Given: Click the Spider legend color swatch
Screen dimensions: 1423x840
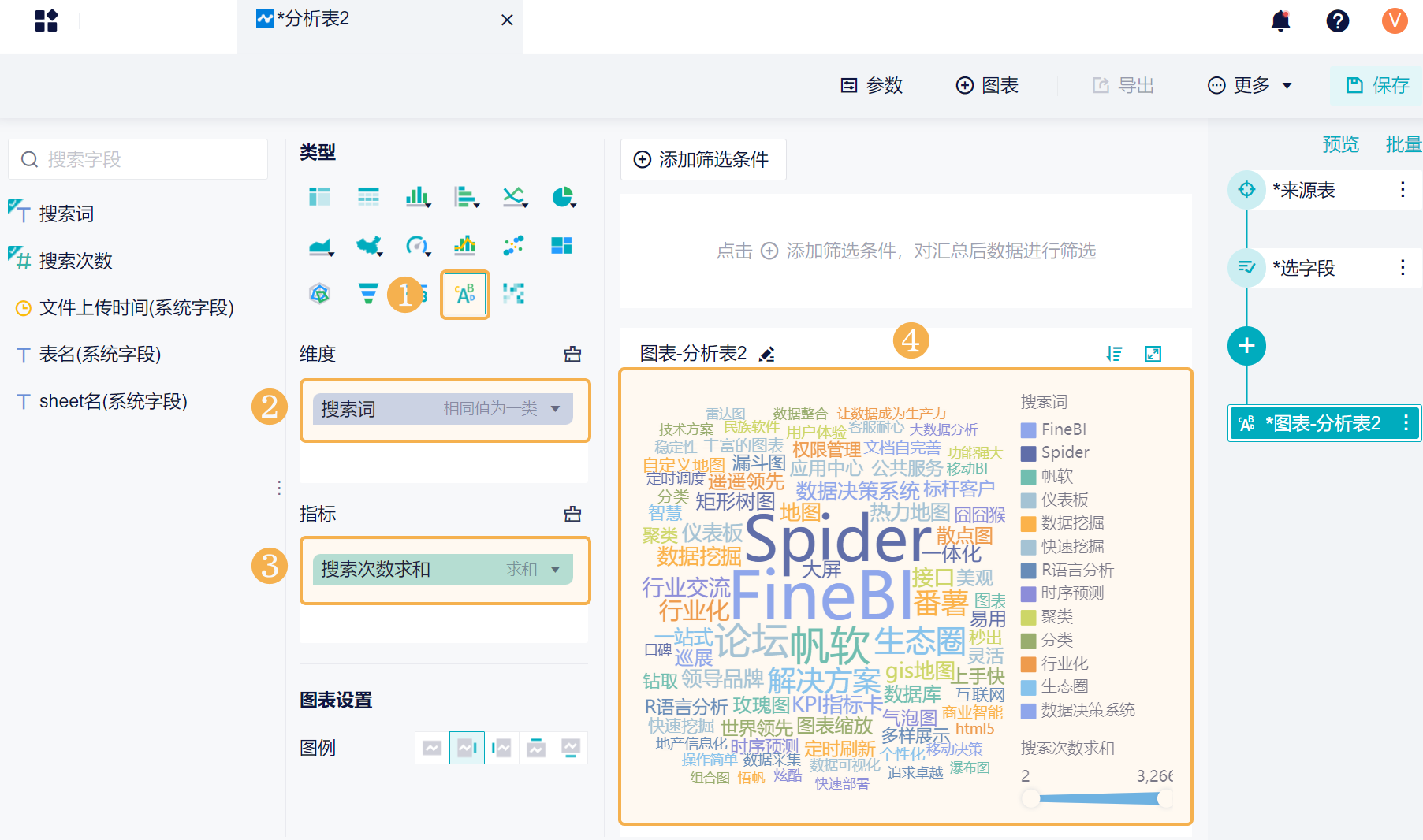Looking at the screenshot, I should (x=1028, y=453).
